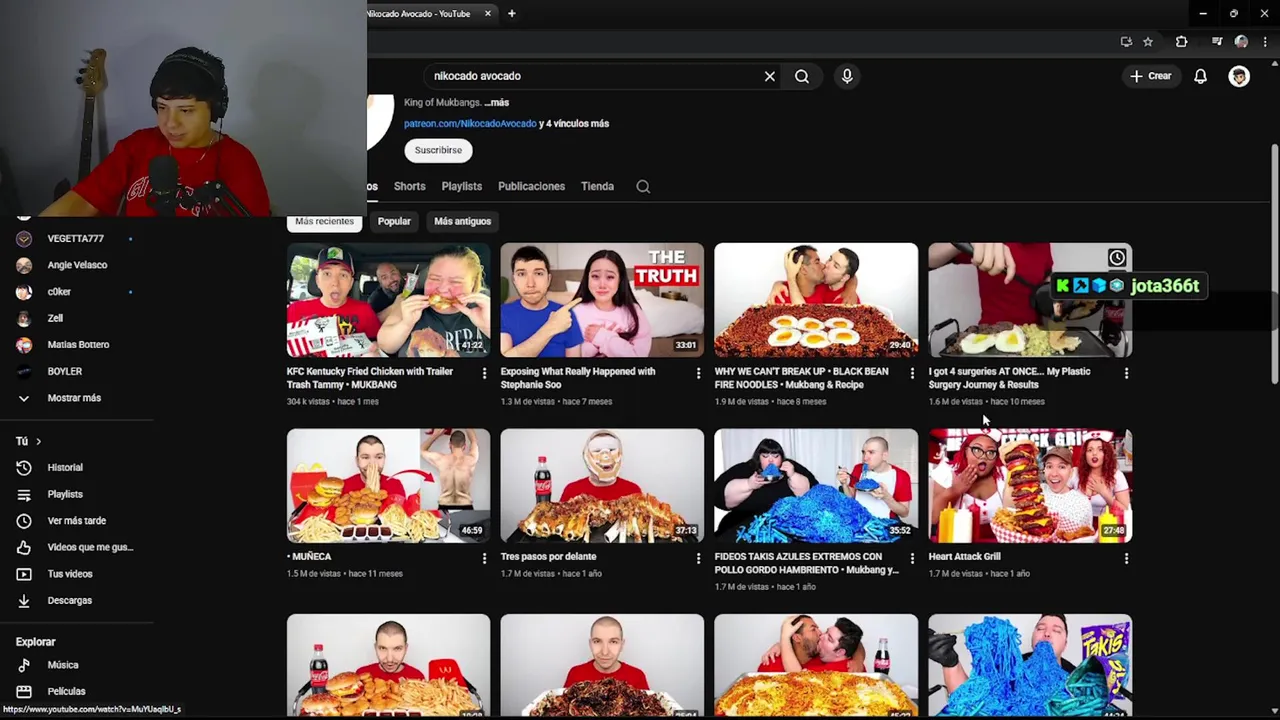The image size is (1280, 720).
Task: Filter videos by Popular
Action: (x=394, y=221)
